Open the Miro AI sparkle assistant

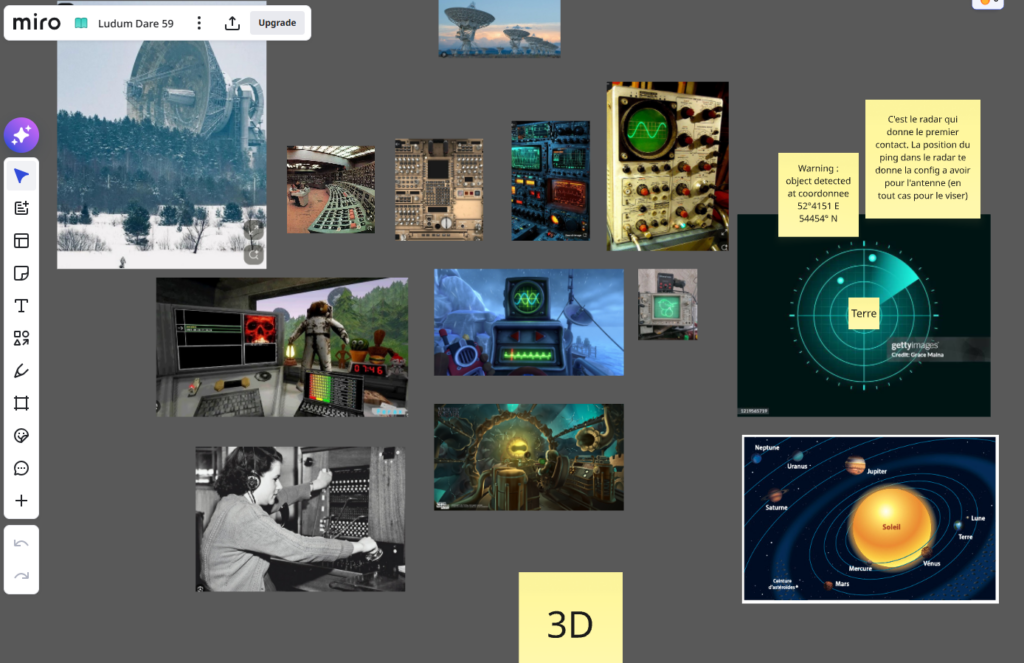click(x=22, y=135)
